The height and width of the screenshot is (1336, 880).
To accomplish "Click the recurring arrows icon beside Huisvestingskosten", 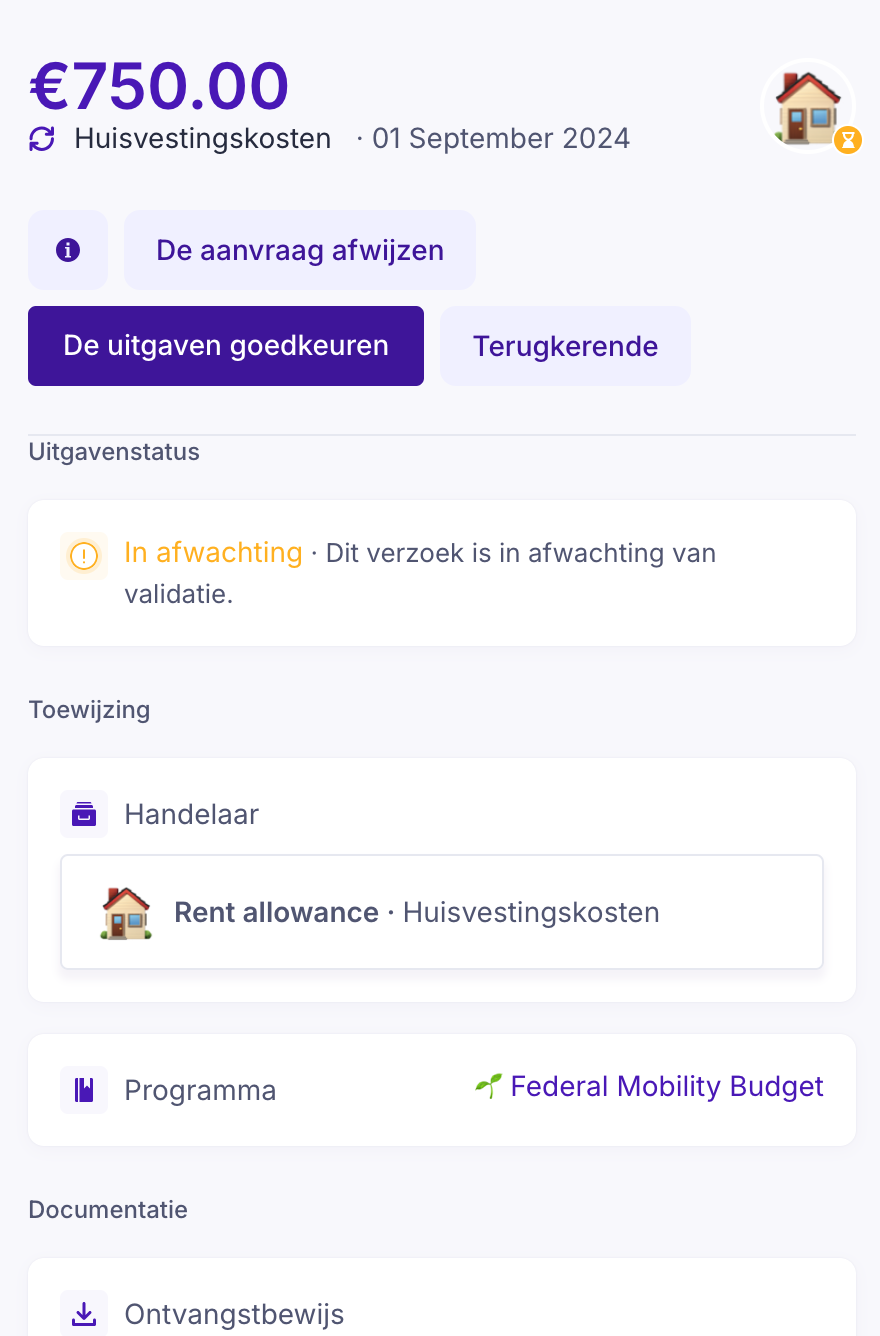I will pos(42,139).
